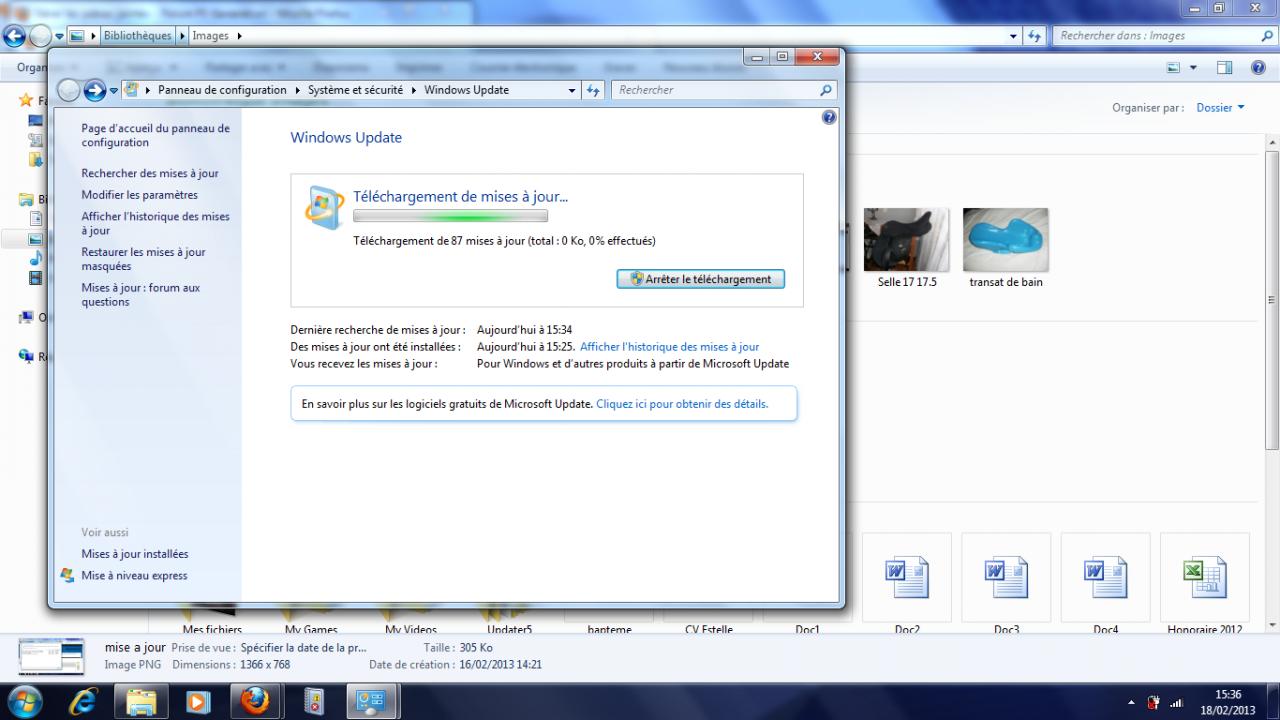Click the magnifier in 'Rechercher dans : Images'

[1268, 36]
